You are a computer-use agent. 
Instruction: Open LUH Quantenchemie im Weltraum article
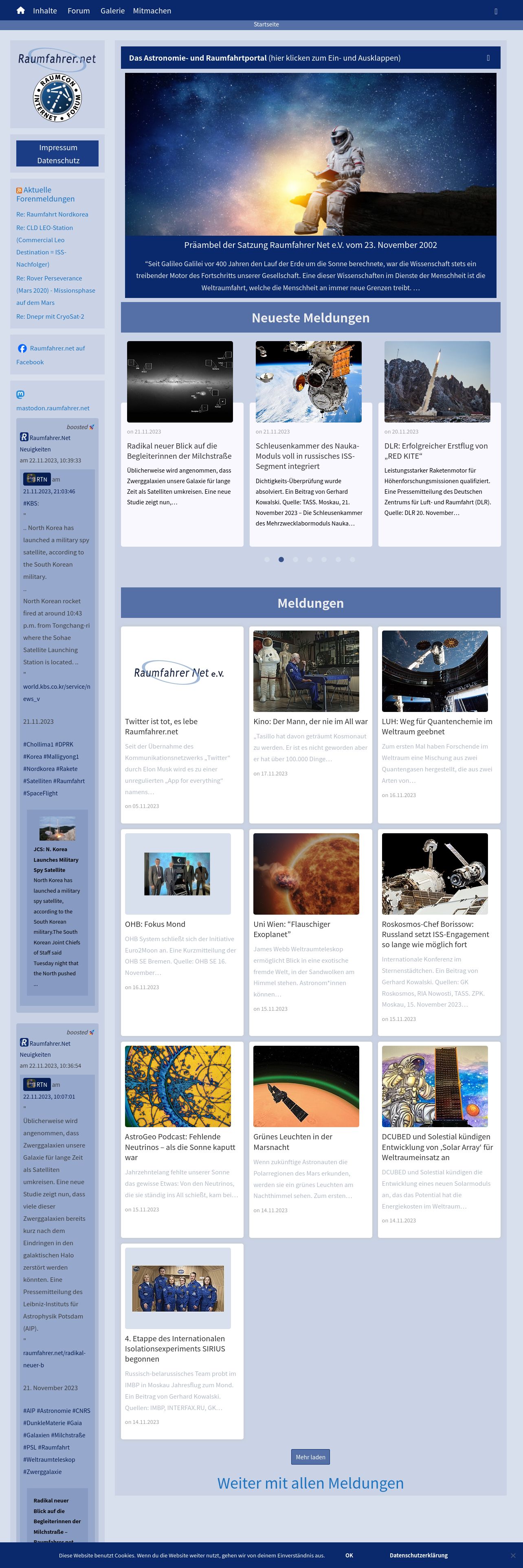(x=437, y=727)
